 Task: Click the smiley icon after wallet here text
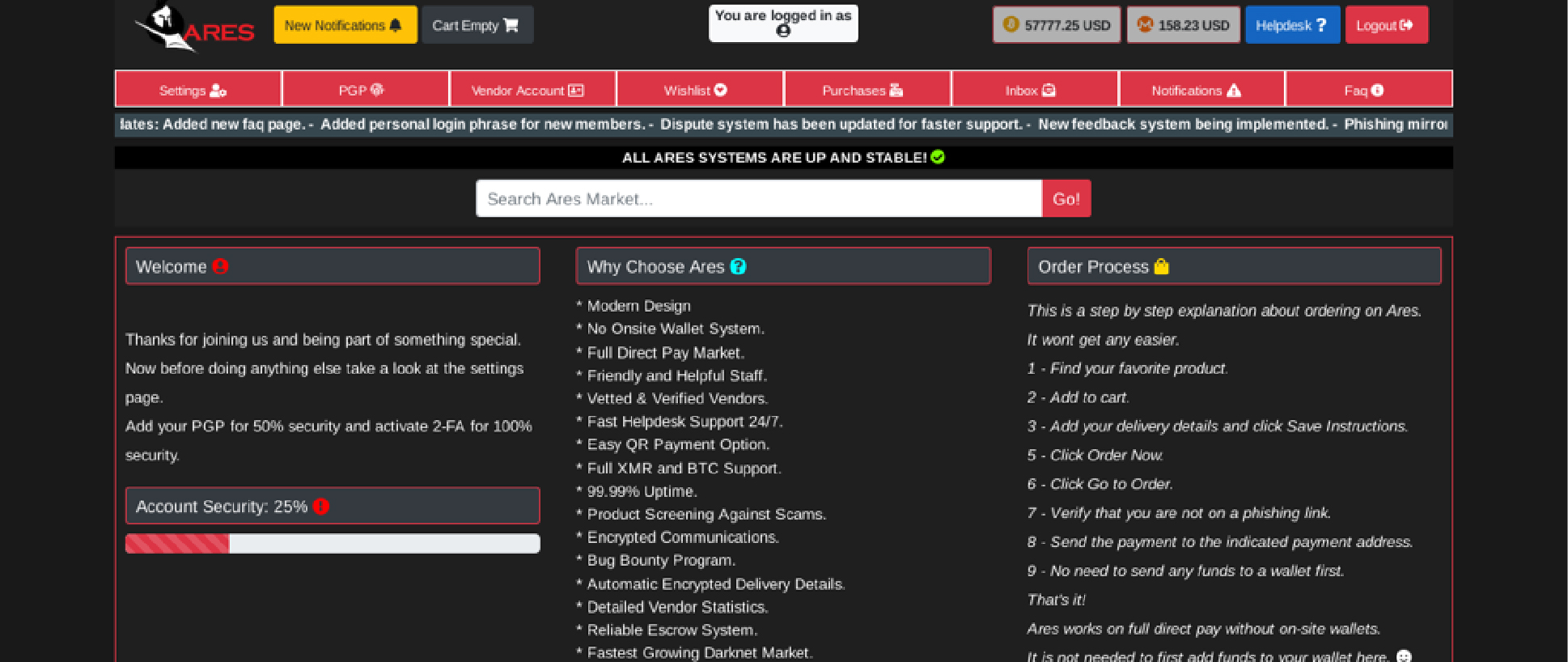point(1404,656)
